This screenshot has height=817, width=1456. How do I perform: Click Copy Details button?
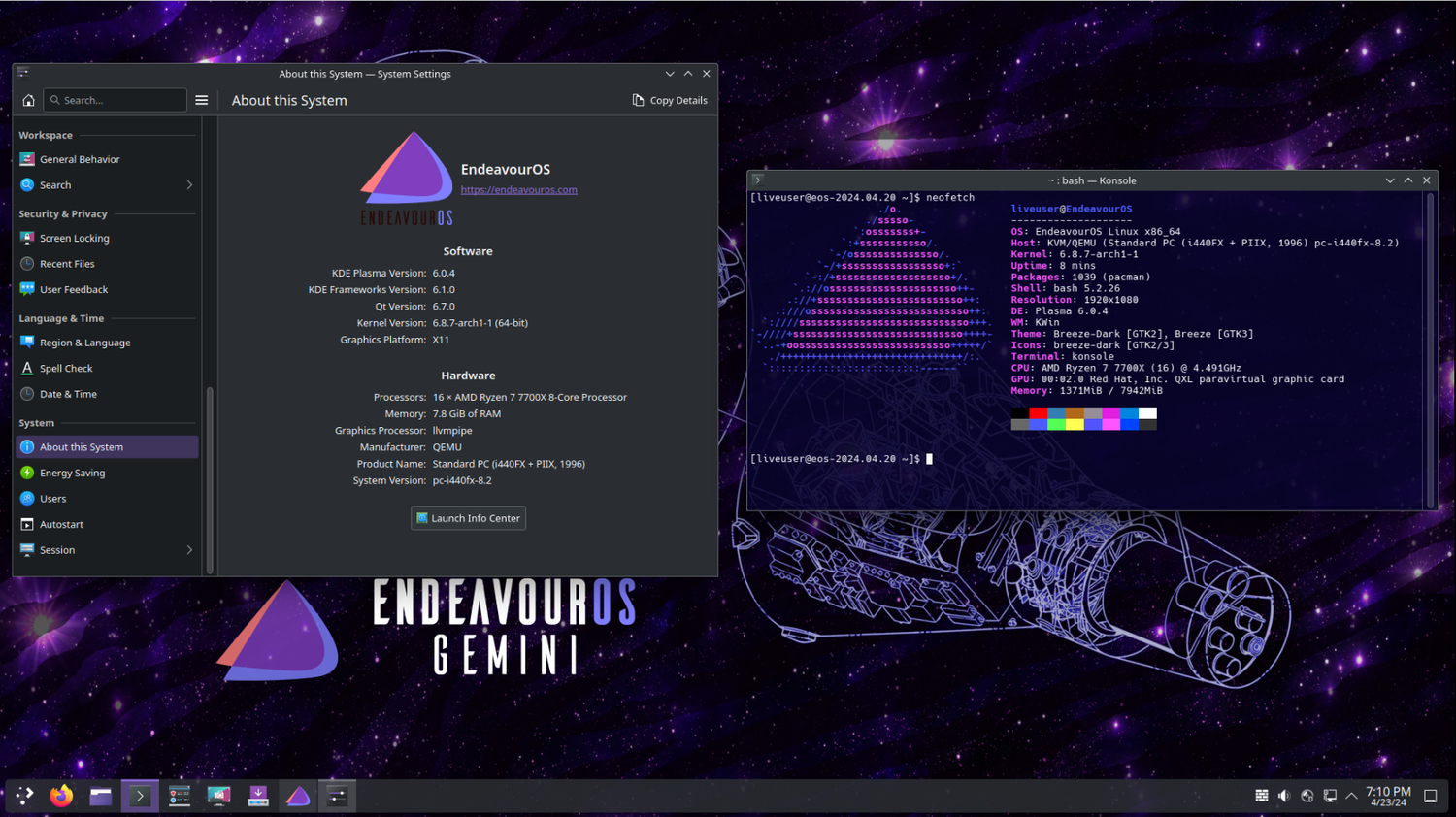point(670,100)
